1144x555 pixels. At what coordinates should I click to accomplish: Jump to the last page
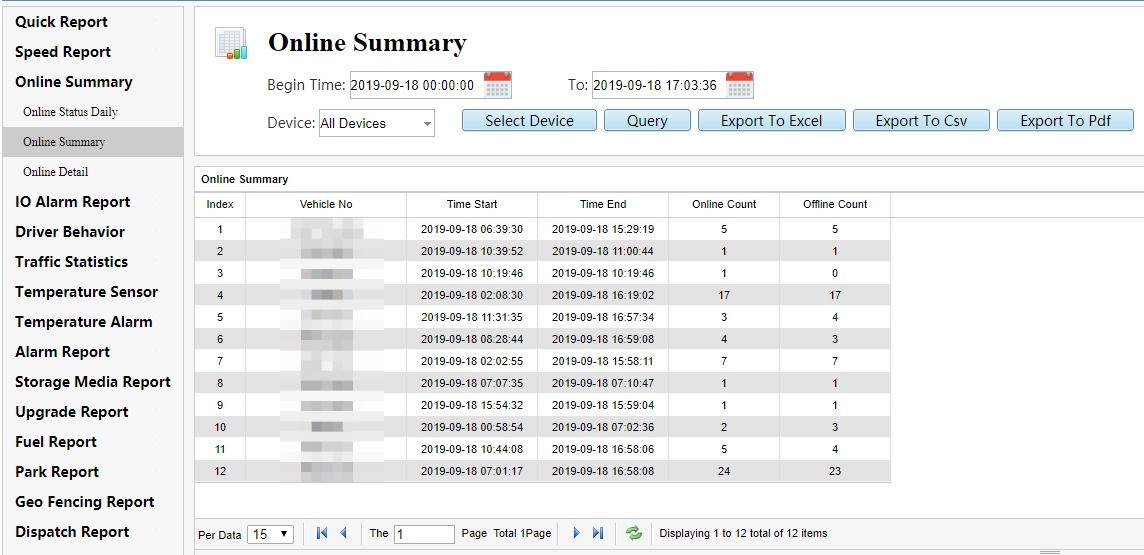pos(598,534)
